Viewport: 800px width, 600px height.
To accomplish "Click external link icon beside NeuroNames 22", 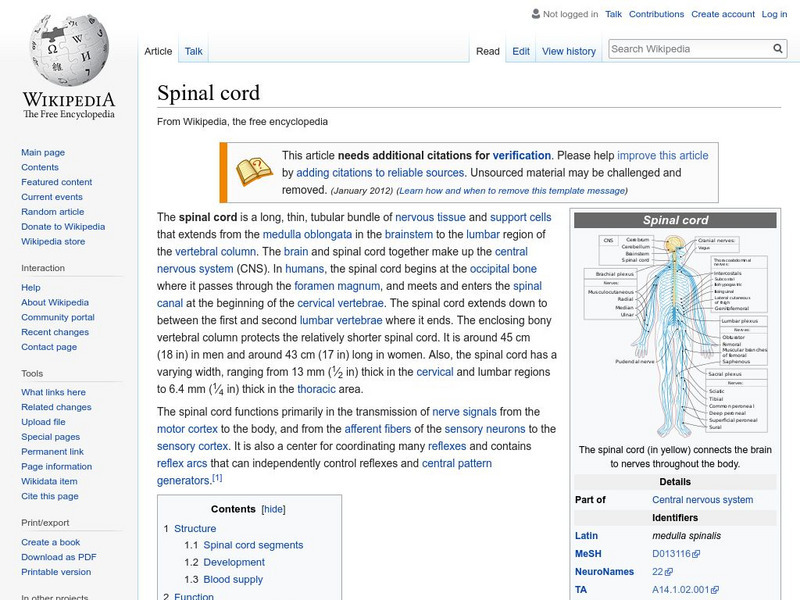I will (x=669, y=572).
